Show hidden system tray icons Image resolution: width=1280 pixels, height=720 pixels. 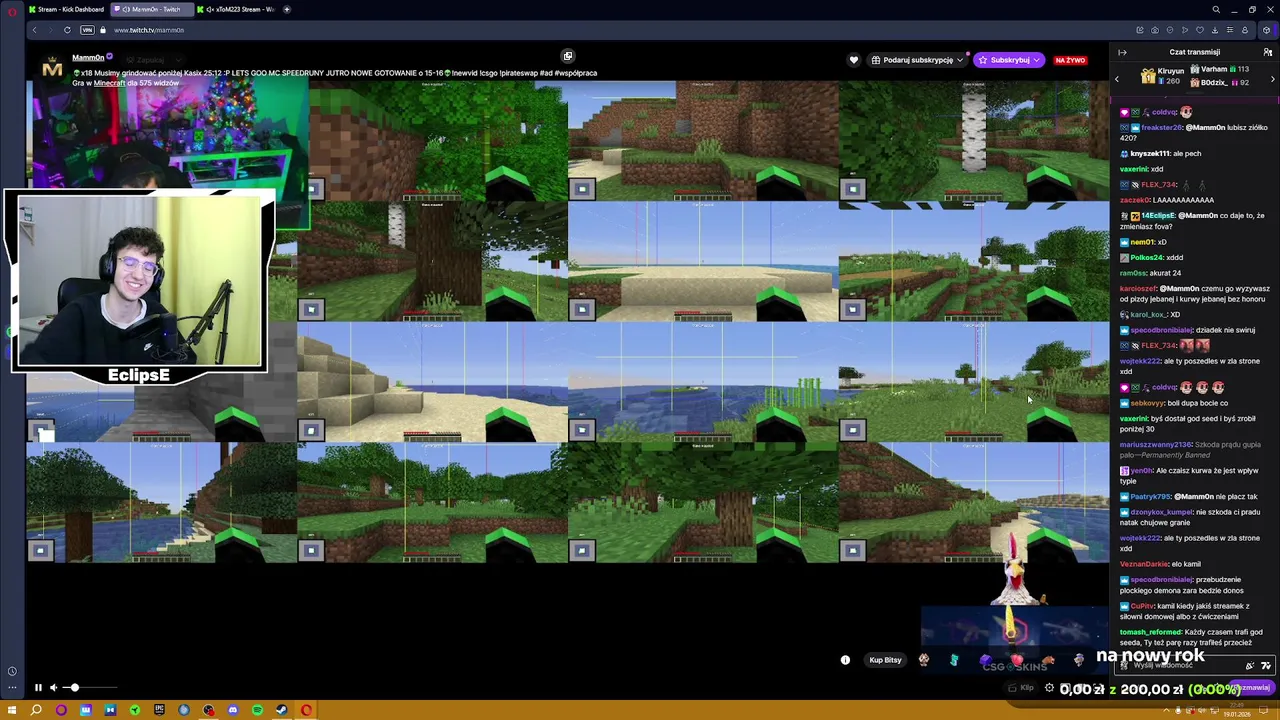point(1166,710)
